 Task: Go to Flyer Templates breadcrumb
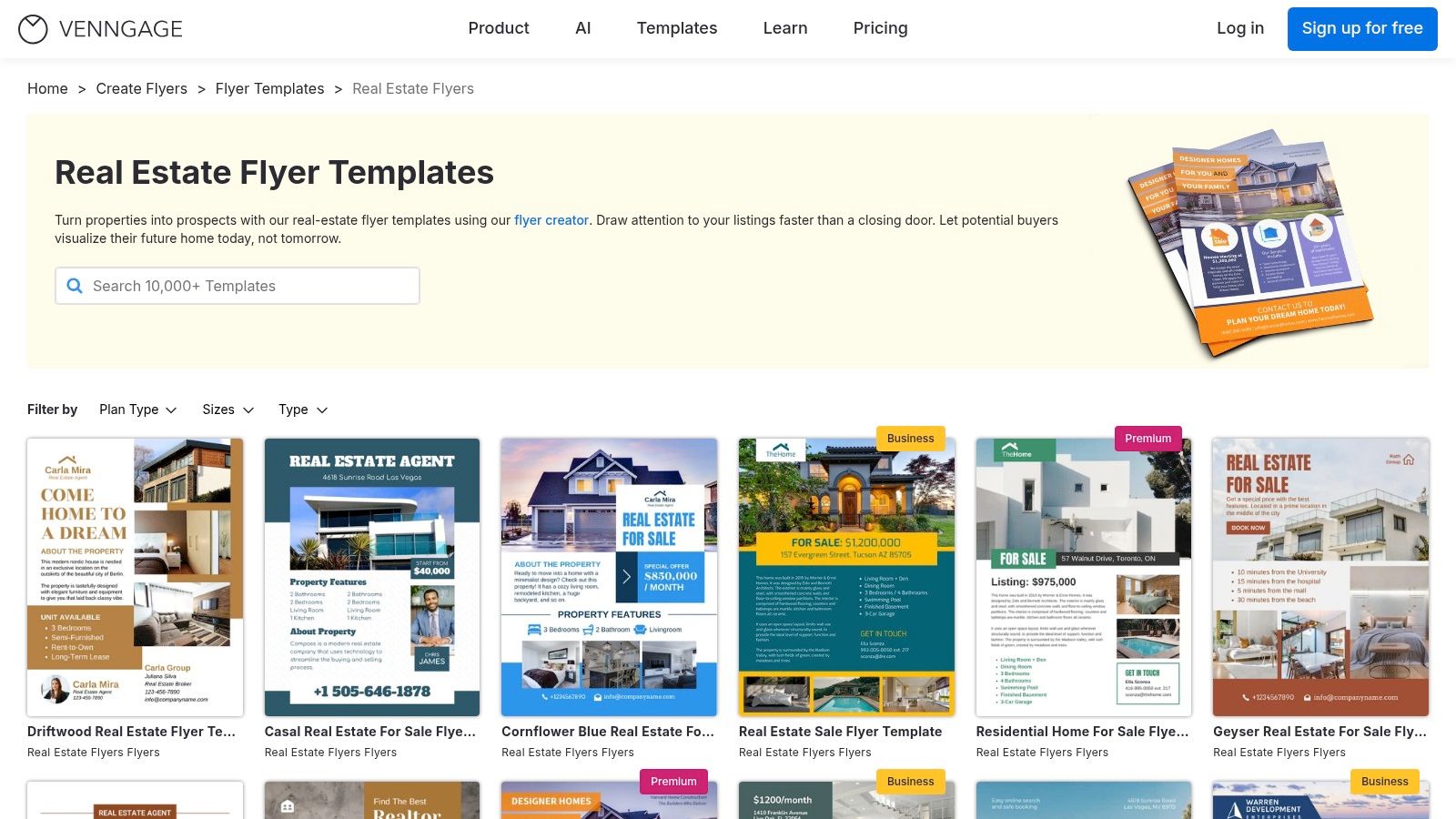[x=269, y=88]
